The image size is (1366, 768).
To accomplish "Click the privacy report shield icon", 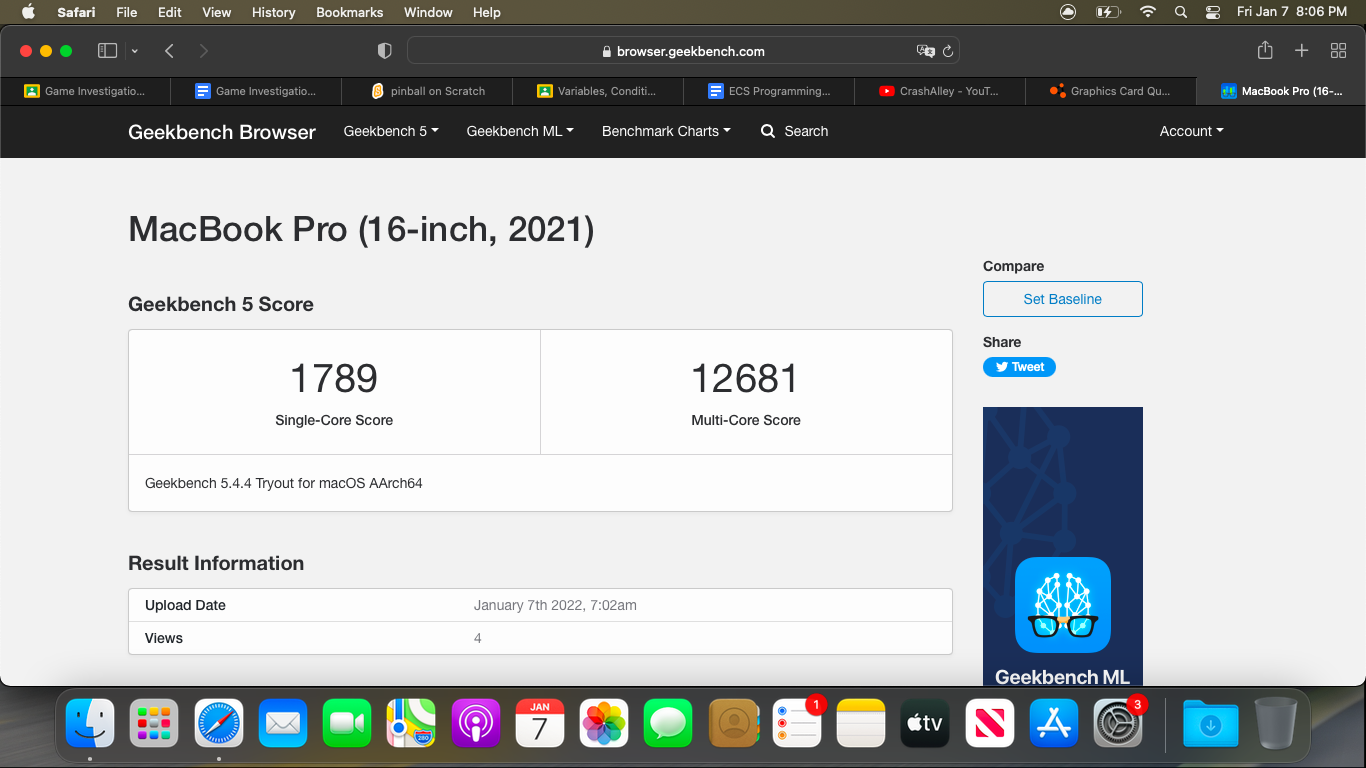I will (384, 51).
